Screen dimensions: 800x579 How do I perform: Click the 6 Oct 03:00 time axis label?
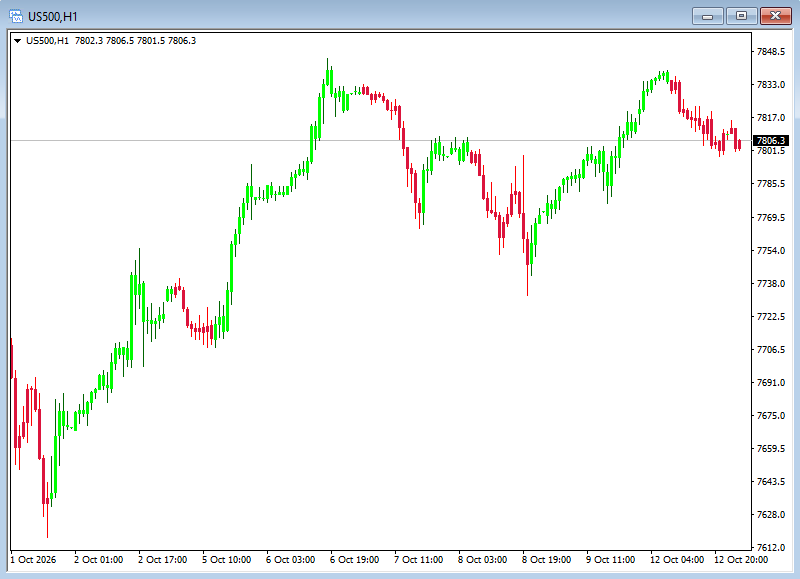point(290,560)
